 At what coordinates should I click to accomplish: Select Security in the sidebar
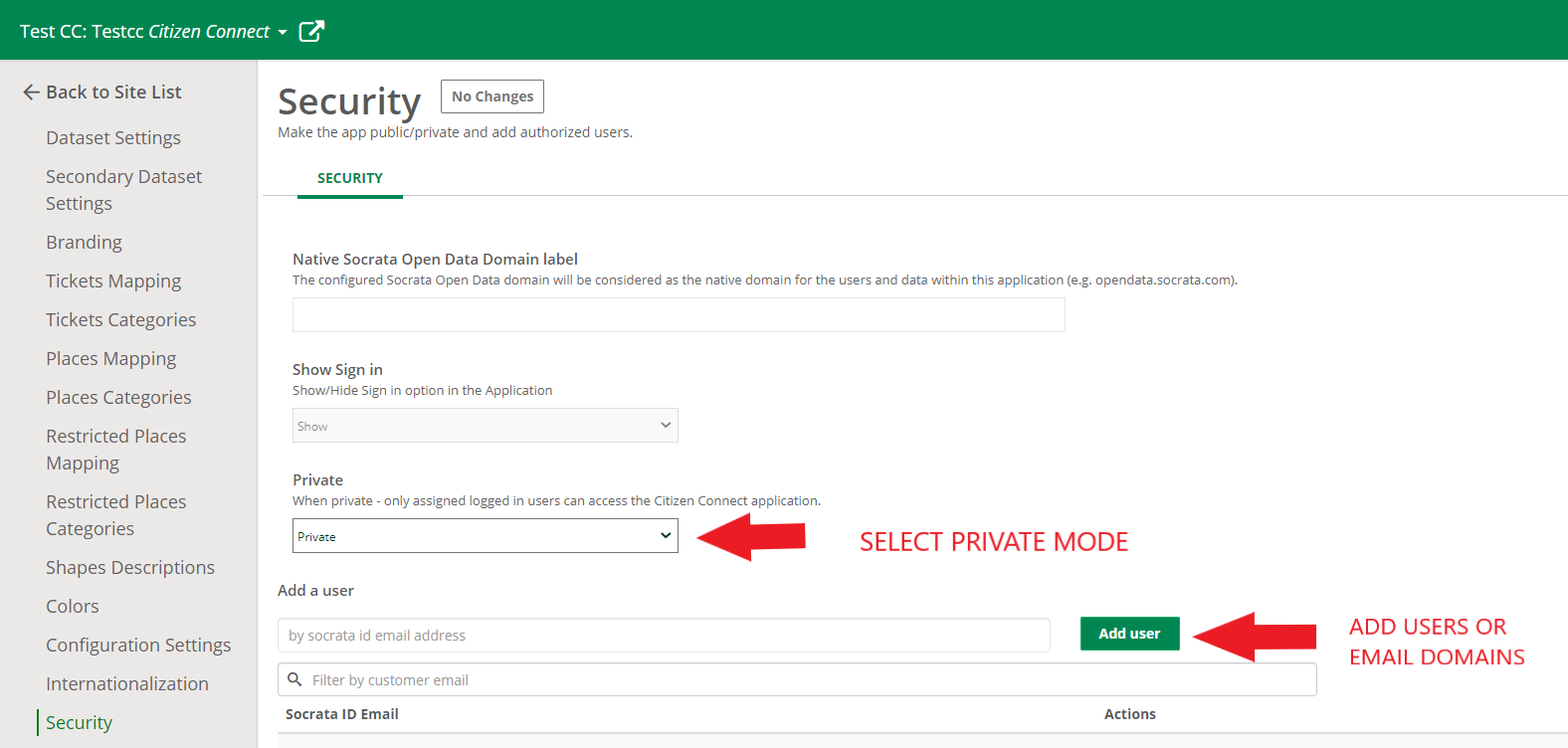[79, 723]
